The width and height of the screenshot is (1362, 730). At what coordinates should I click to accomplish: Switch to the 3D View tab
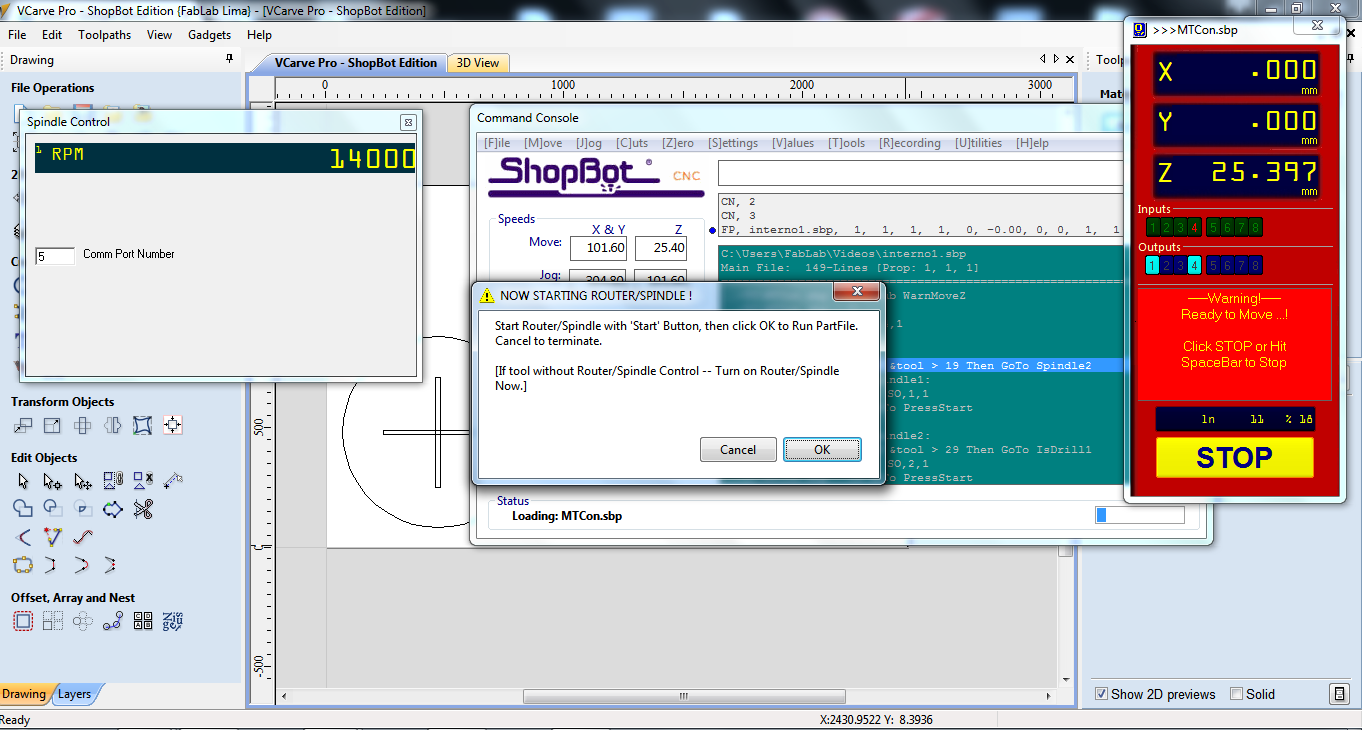click(x=478, y=62)
